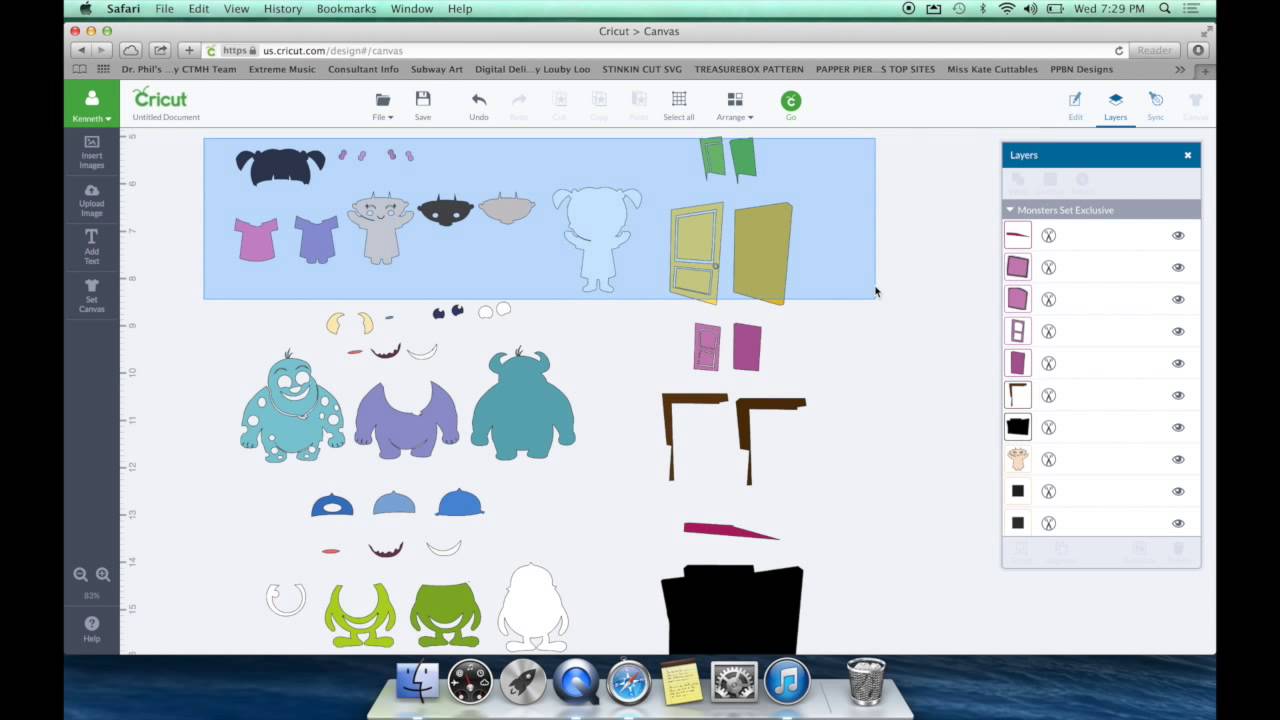Open Launchpad rocket in the Dock
The width and height of the screenshot is (1280, 720).
click(x=522, y=682)
